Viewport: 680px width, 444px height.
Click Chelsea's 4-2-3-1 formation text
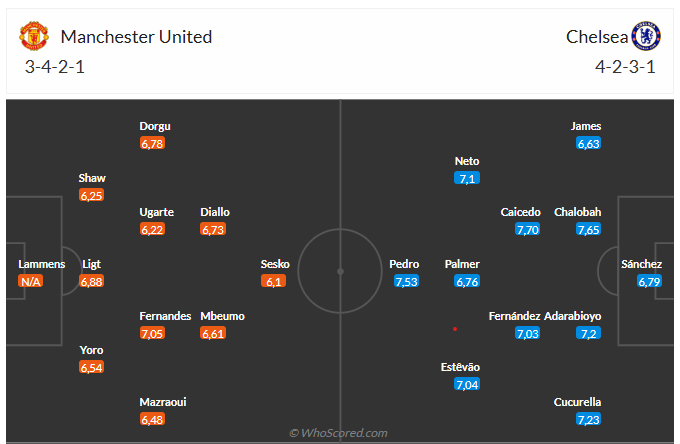[625, 68]
